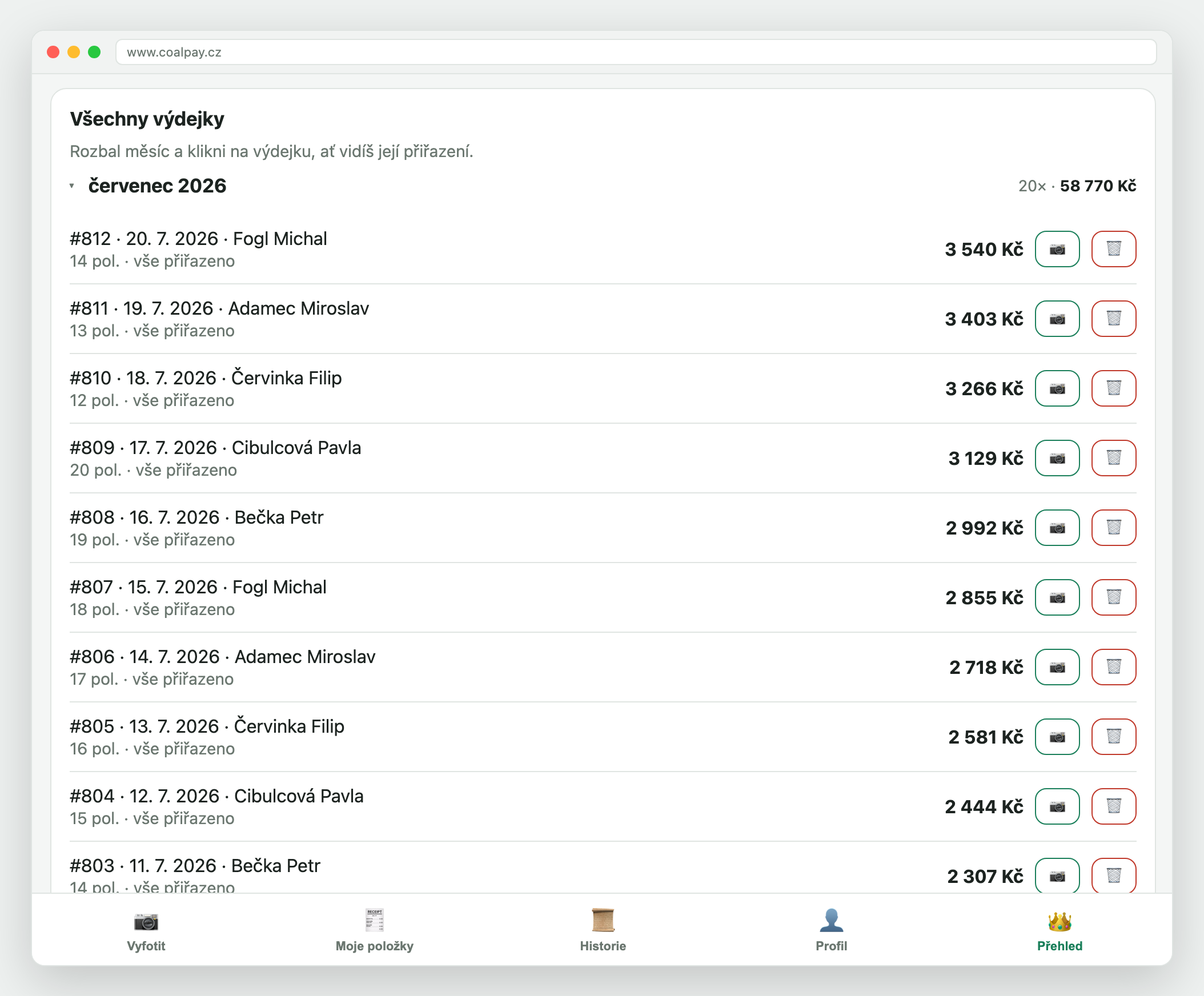Open camera photo for expense #808
This screenshot has width=1204, height=996.
(1057, 528)
